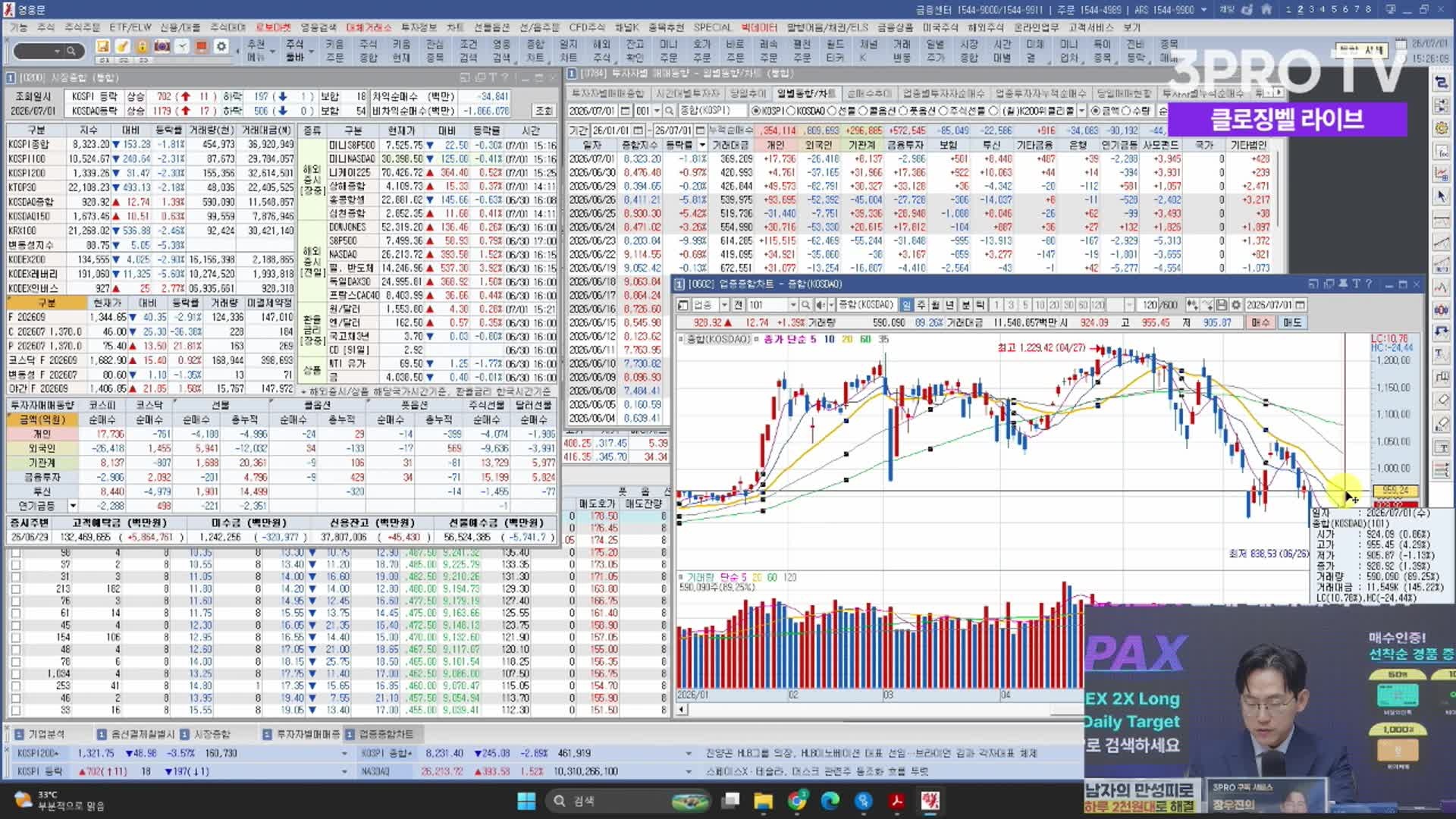1456x819 pixels.
Task: Open the 101 sector code dropdown in chart
Action: coord(793,305)
